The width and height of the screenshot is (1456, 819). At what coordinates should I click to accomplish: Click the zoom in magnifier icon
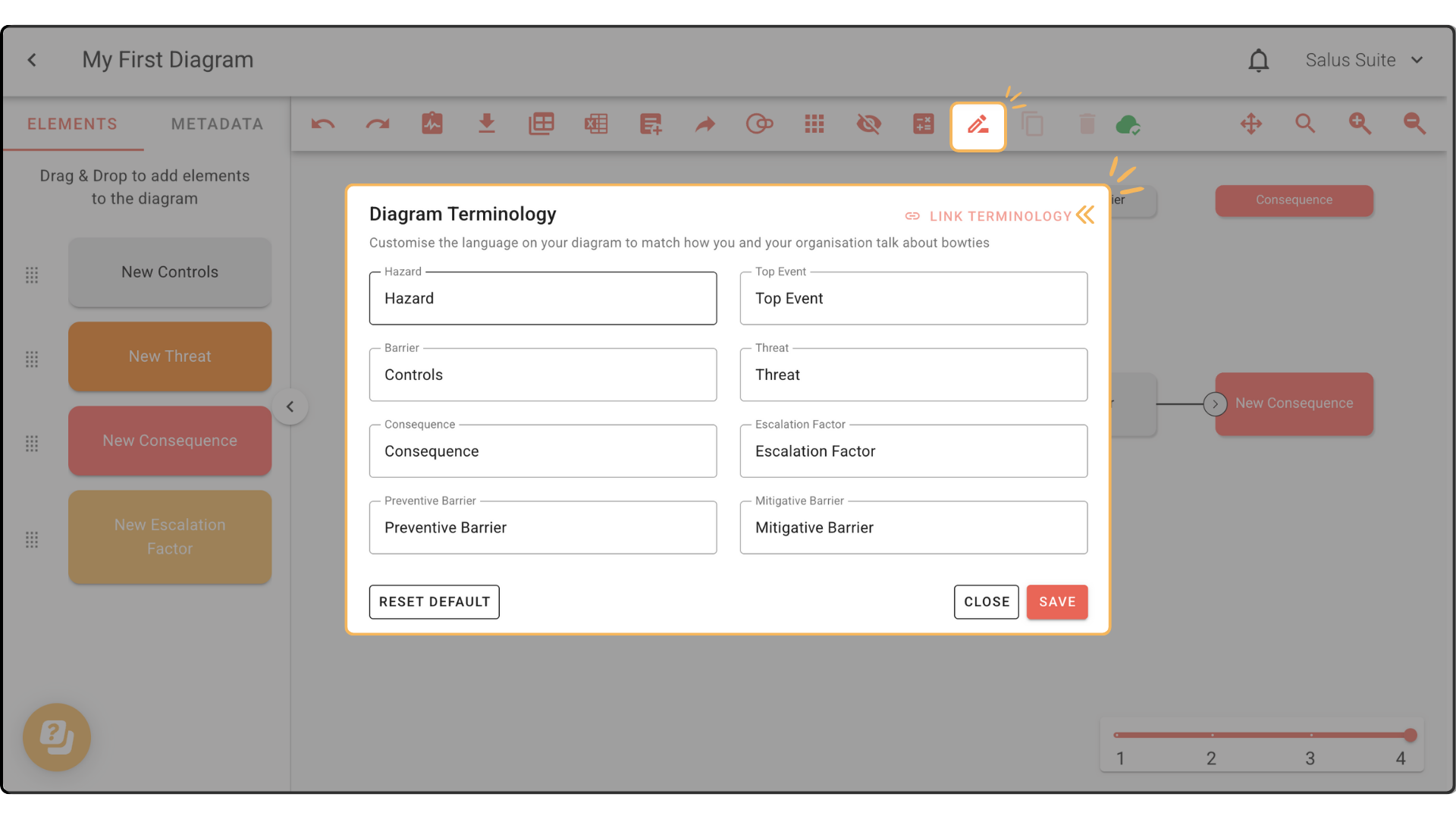1360,124
